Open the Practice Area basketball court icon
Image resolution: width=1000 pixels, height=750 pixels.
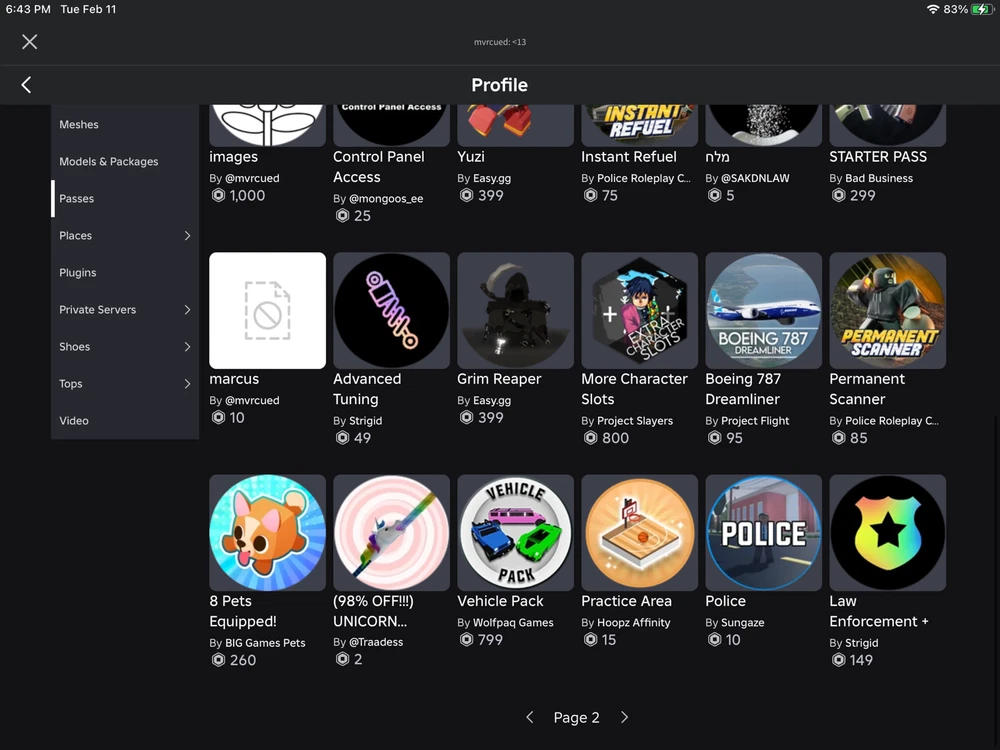pyautogui.click(x=639, y=532)
